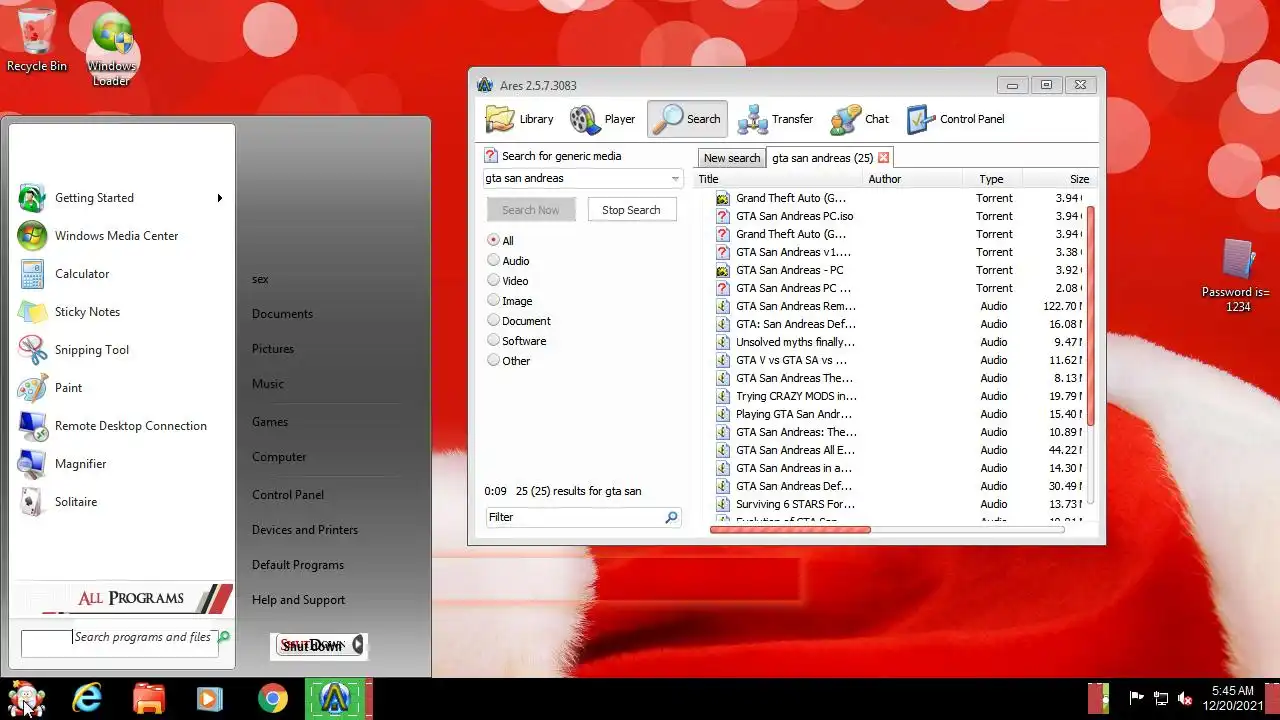Switch to the Transfer section in Ares
This screenshot has width=1280, height=720.
pos(776,119)
